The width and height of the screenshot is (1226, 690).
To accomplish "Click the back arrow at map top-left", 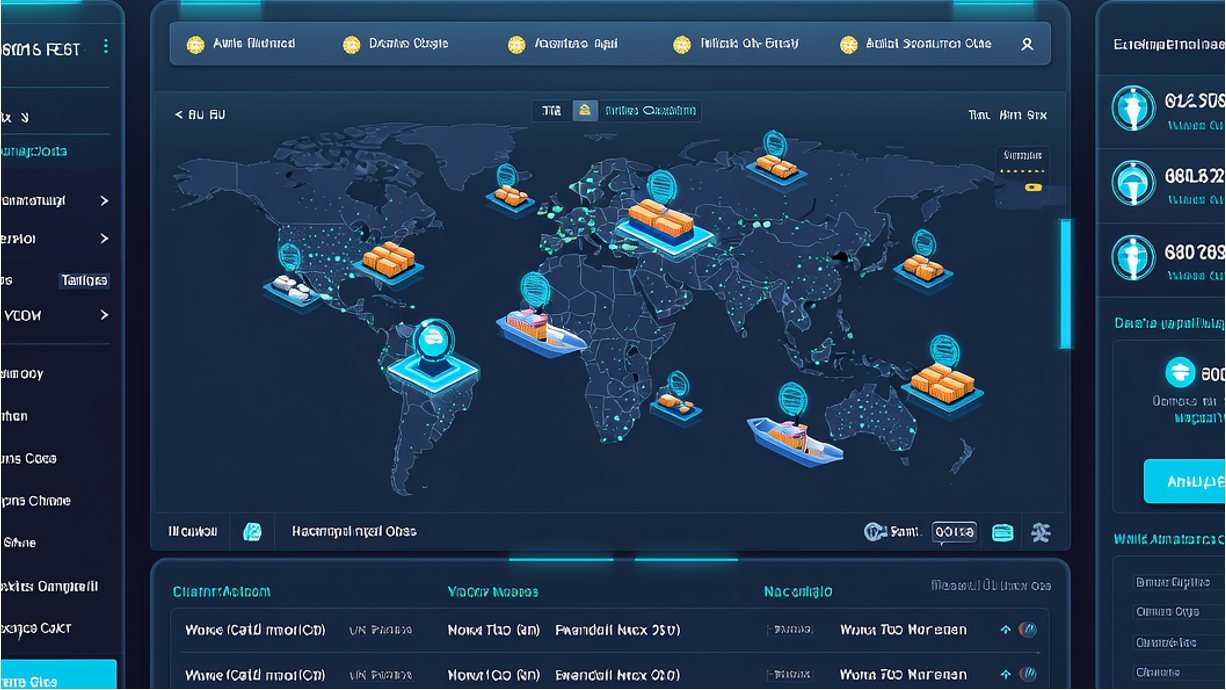I will click(179, 115).
